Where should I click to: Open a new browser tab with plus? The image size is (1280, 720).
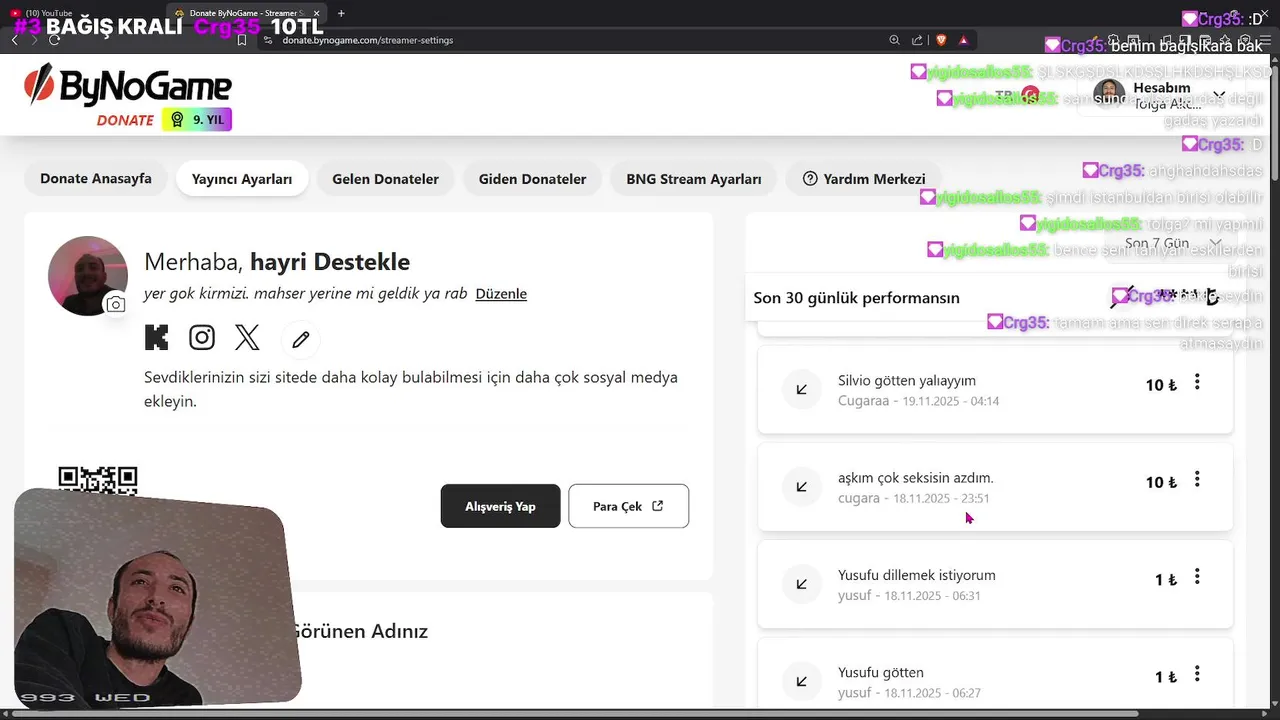(x=341, y=13)
